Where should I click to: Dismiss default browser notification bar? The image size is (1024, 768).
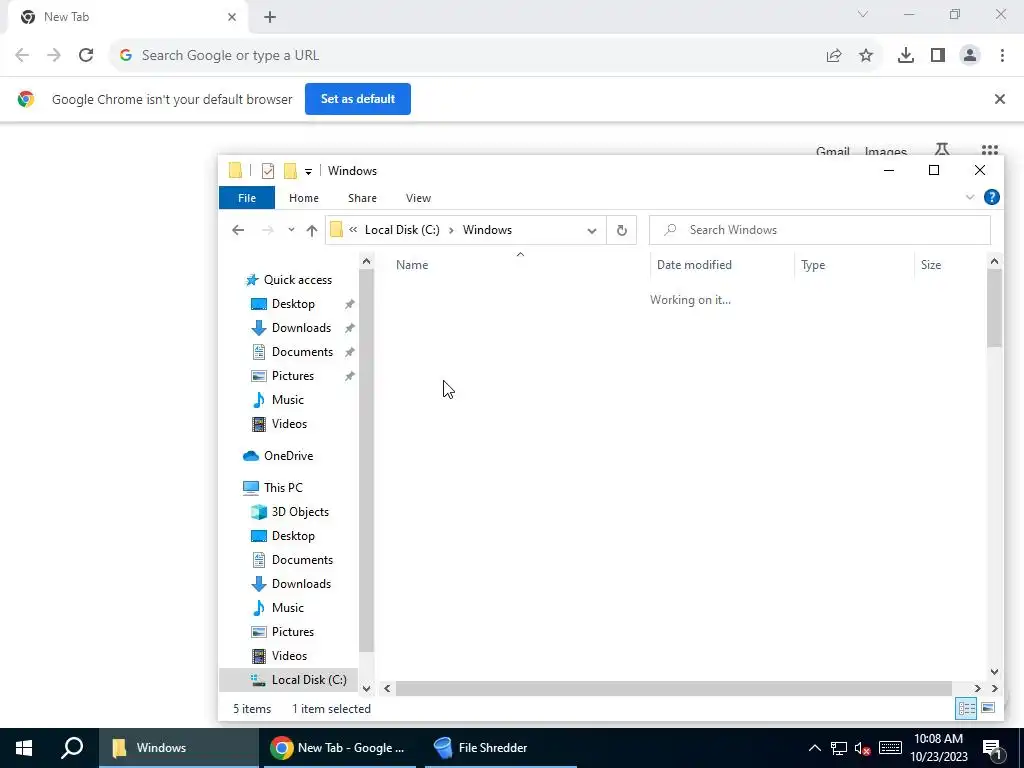coord(1000,99)
